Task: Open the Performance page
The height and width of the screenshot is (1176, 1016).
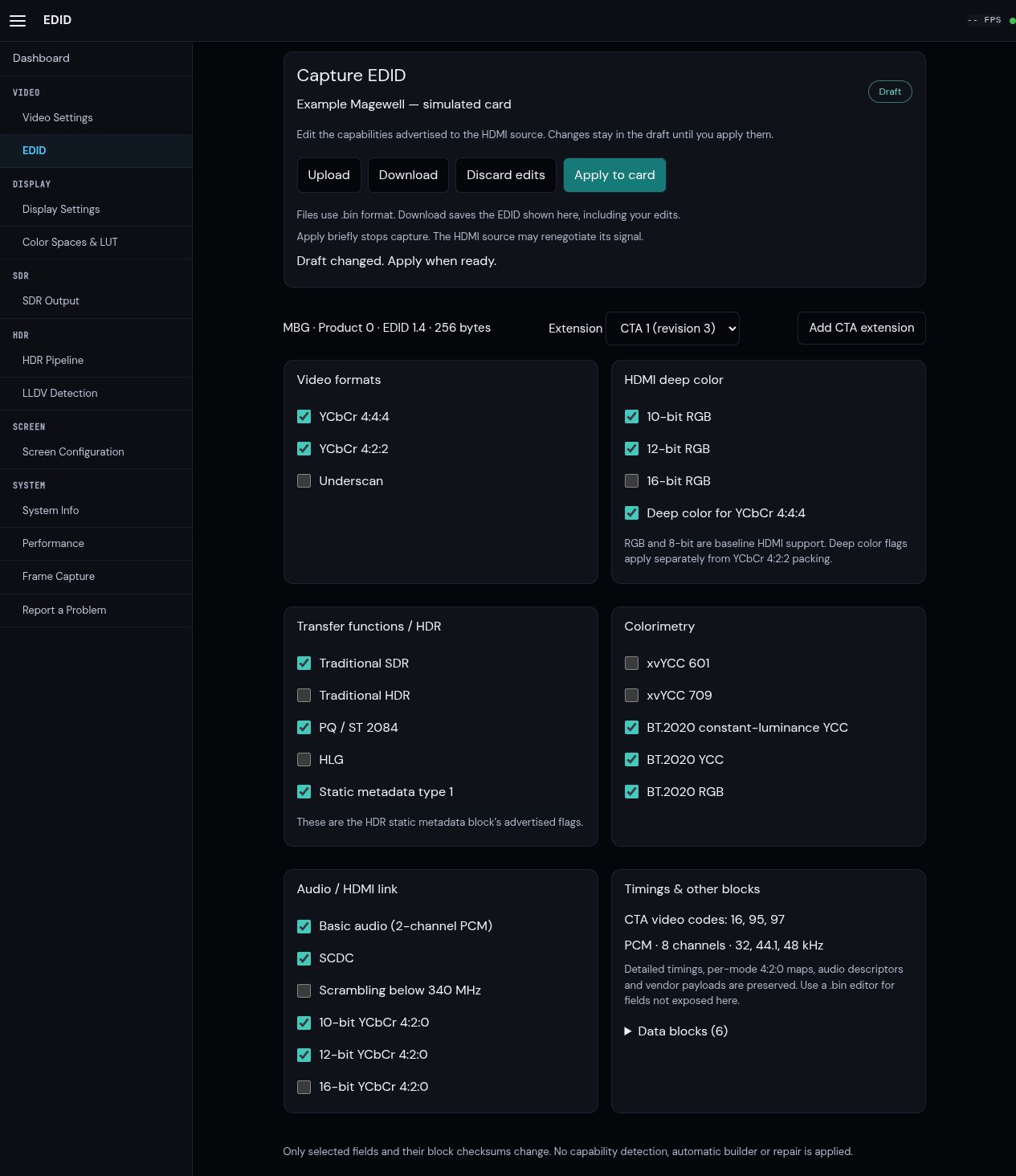Action: [96, 543]
